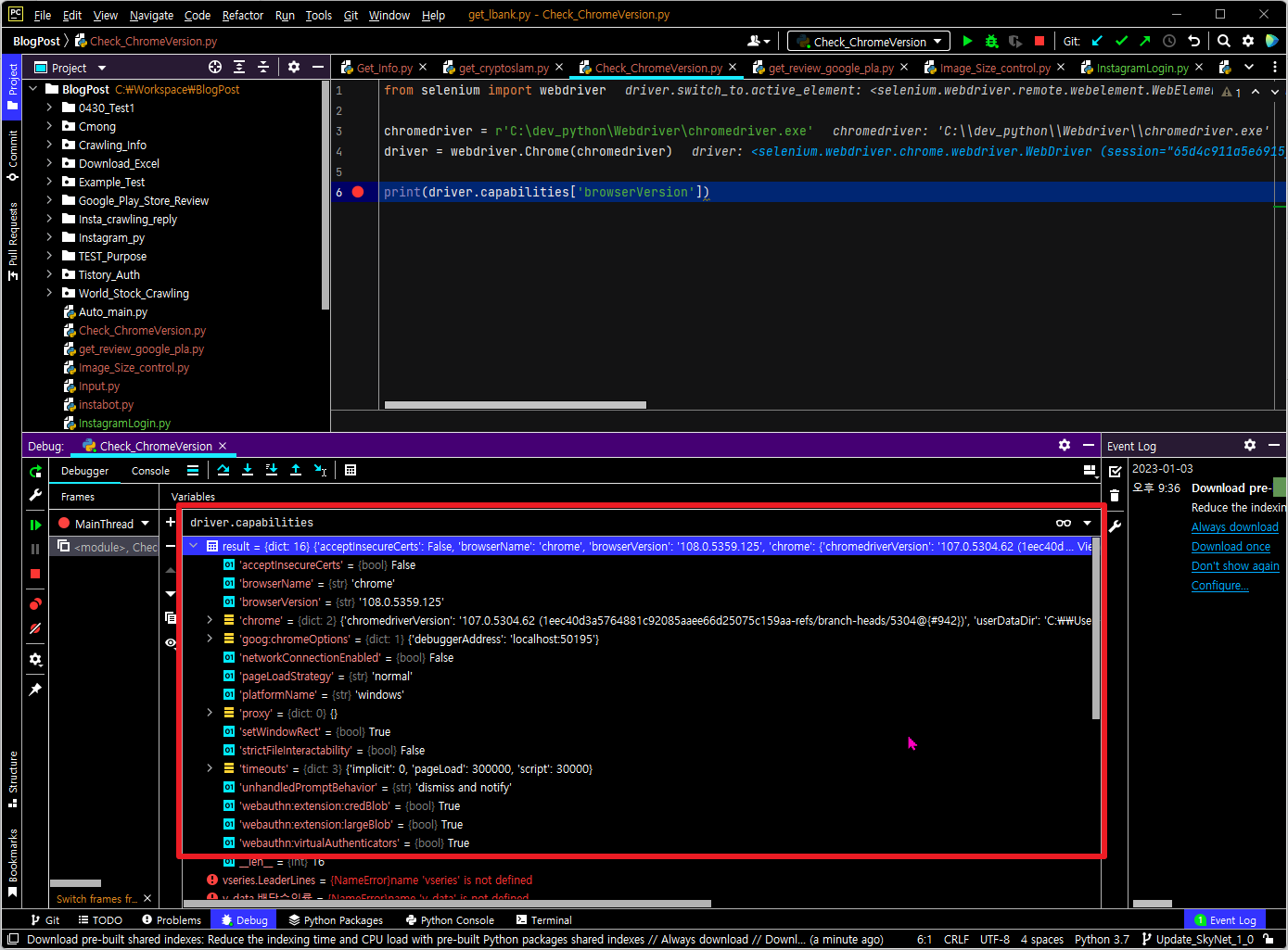This screenshot has width=1288, height=950.
Task: Switch to InstagramLogin.py editor tab
Action: 1142,68
